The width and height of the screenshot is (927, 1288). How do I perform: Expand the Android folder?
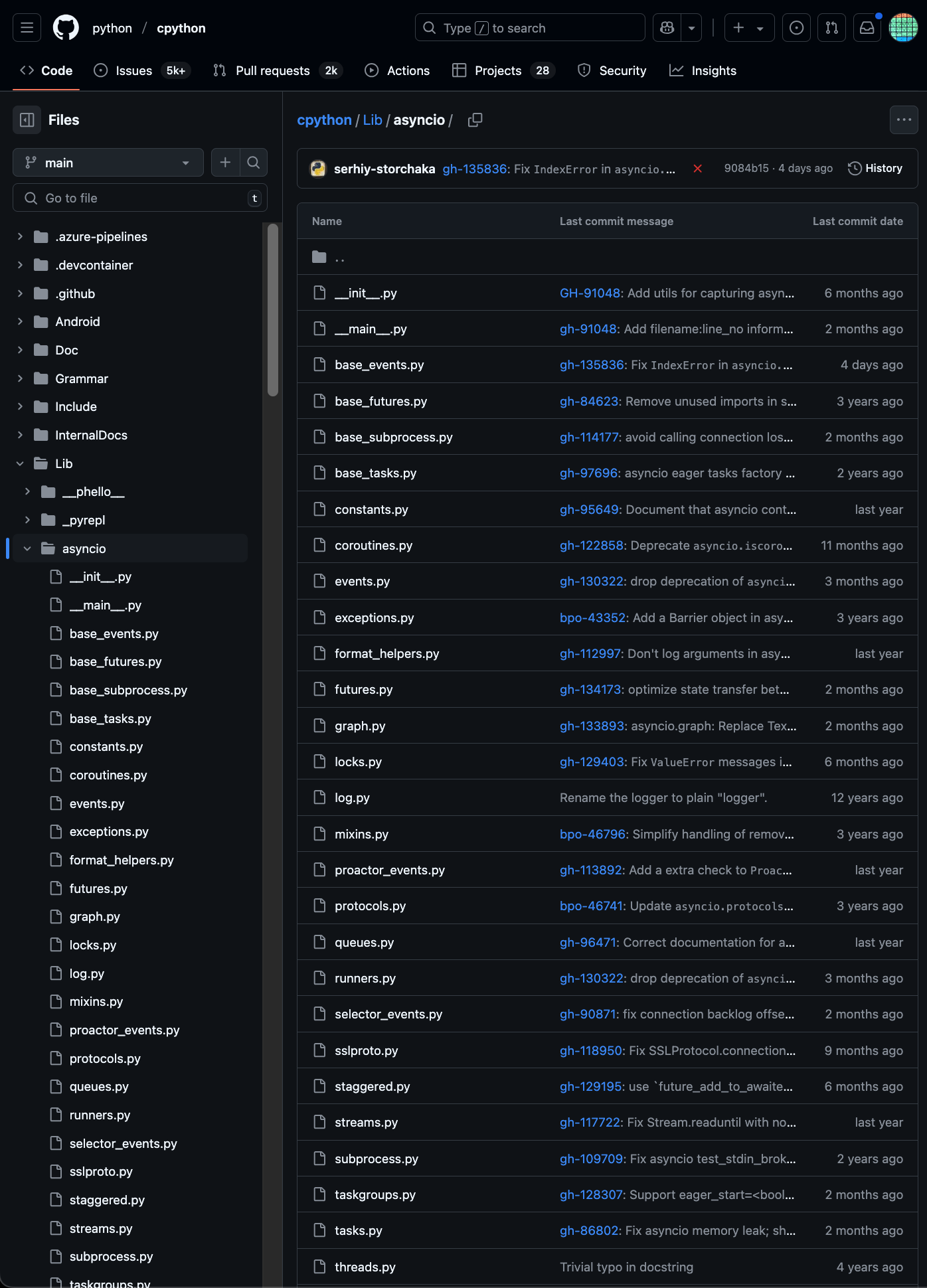[x=20, y=322]
